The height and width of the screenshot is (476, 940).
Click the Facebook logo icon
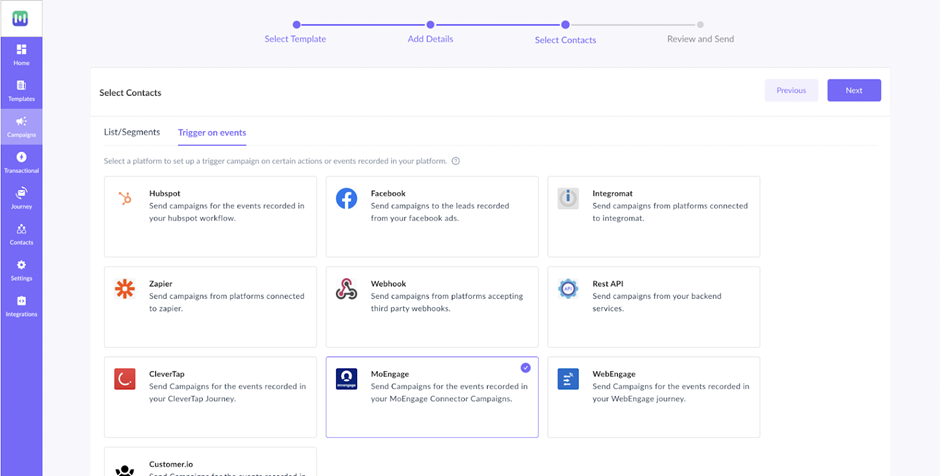347,198
